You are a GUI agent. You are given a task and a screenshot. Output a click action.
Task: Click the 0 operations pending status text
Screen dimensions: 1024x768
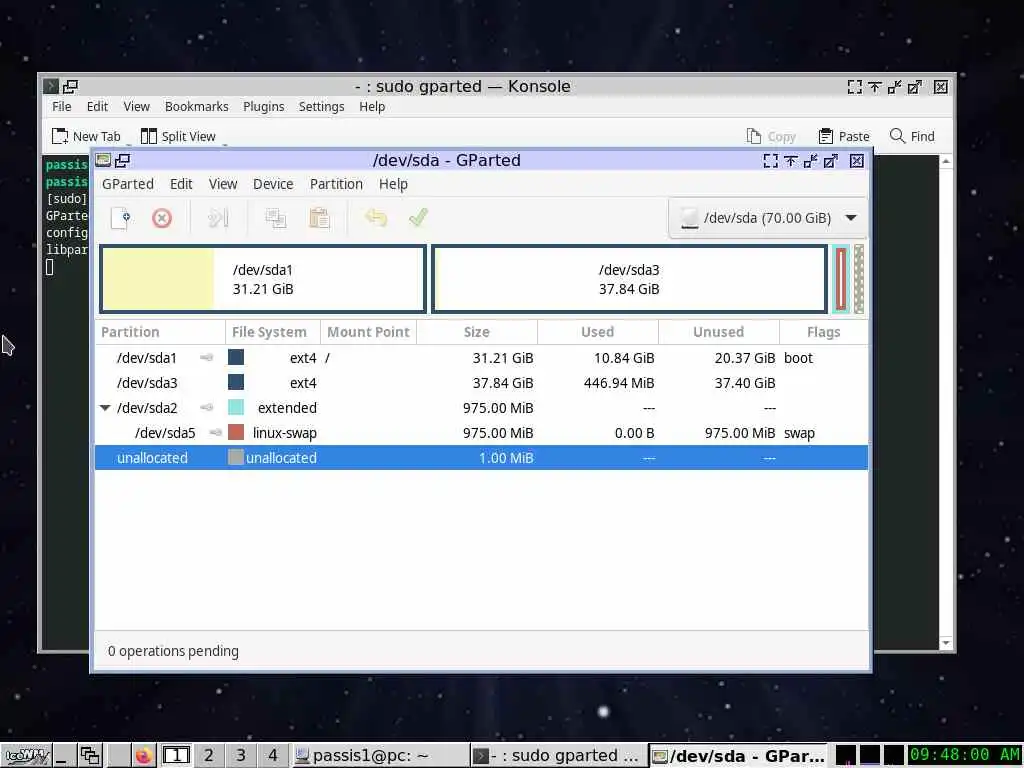(x=173, y=651)
